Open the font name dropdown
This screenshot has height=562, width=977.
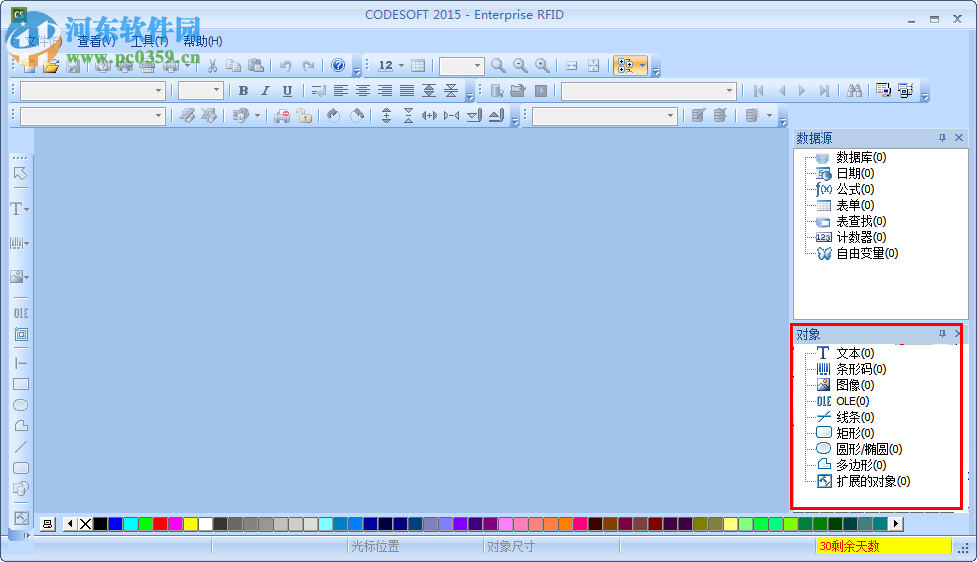pos(93,91)
